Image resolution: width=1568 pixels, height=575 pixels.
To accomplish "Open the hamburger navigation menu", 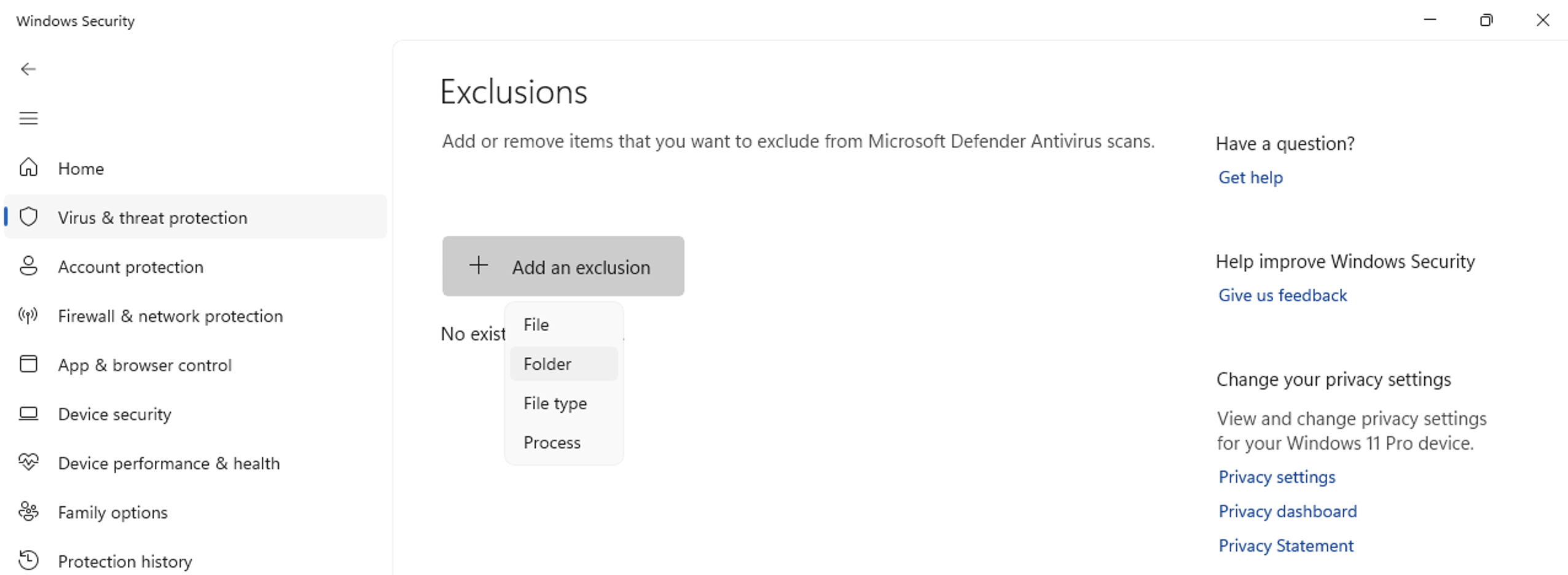I will coord(28,118).
